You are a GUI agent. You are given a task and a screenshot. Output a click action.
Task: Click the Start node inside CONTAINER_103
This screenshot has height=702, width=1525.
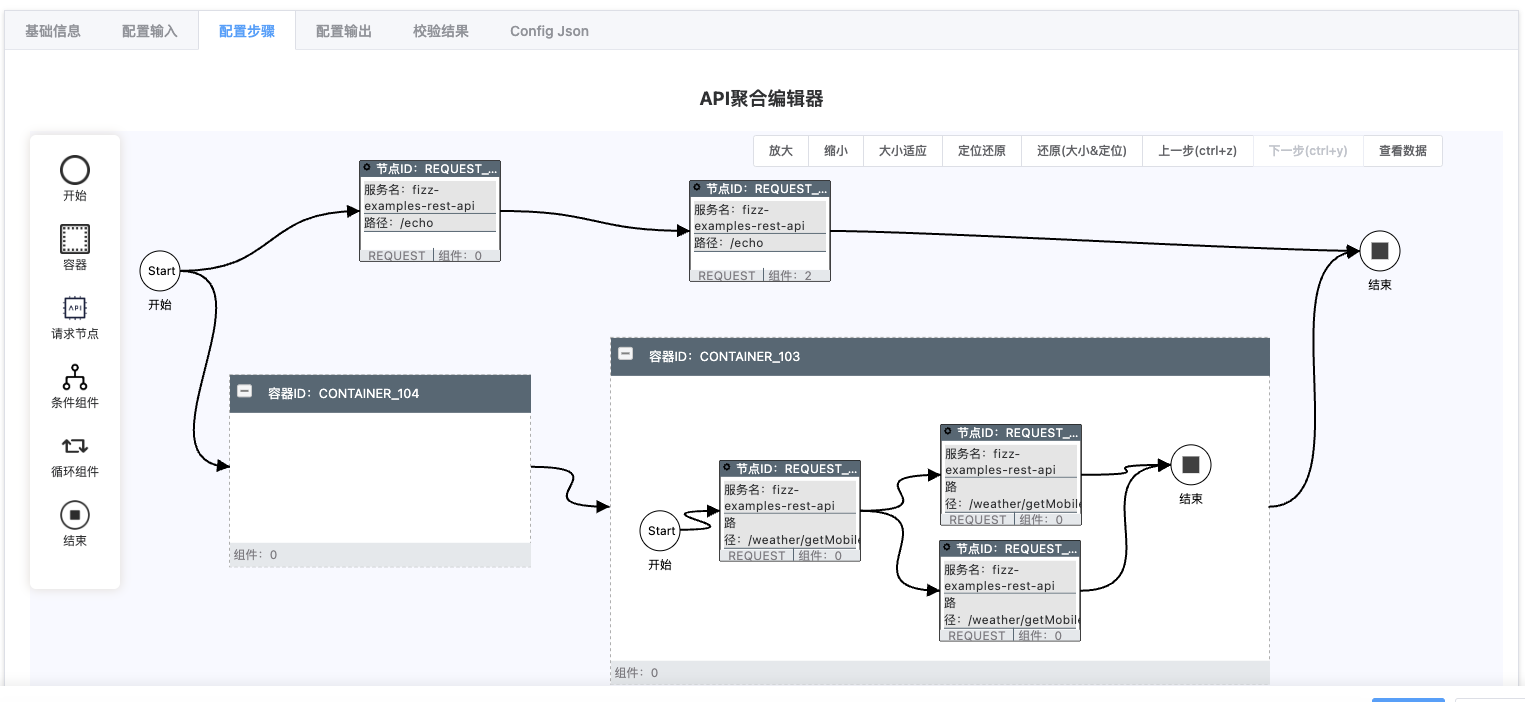(661, 531)
